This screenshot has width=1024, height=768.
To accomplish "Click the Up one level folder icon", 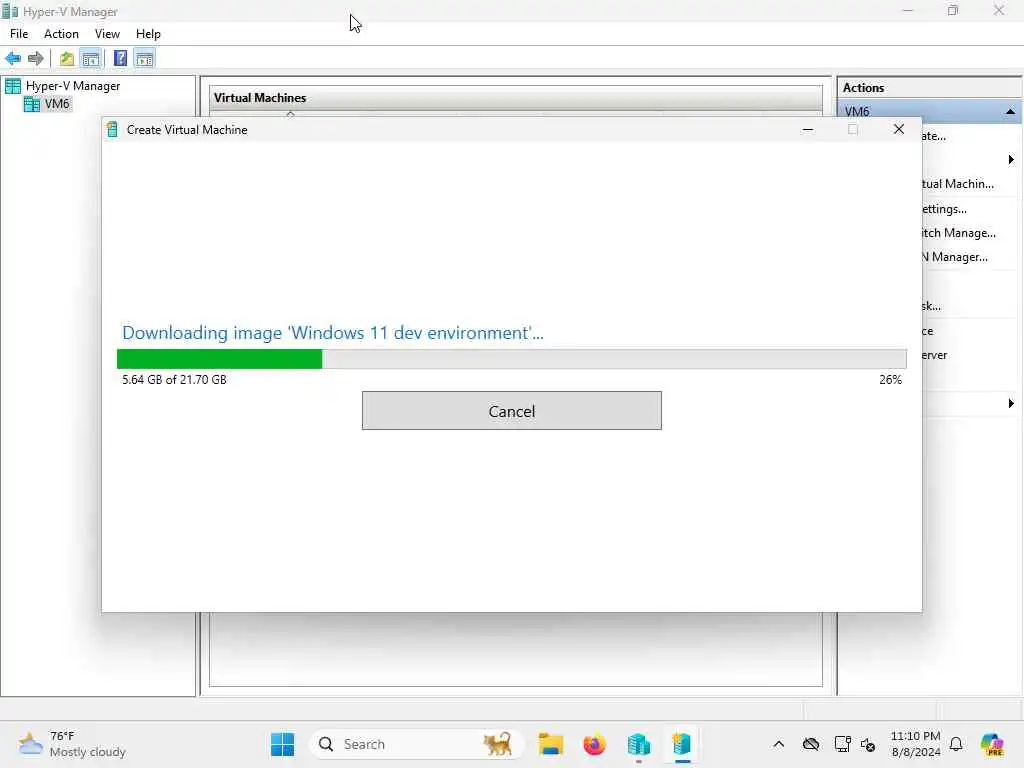I will (67, 59).
